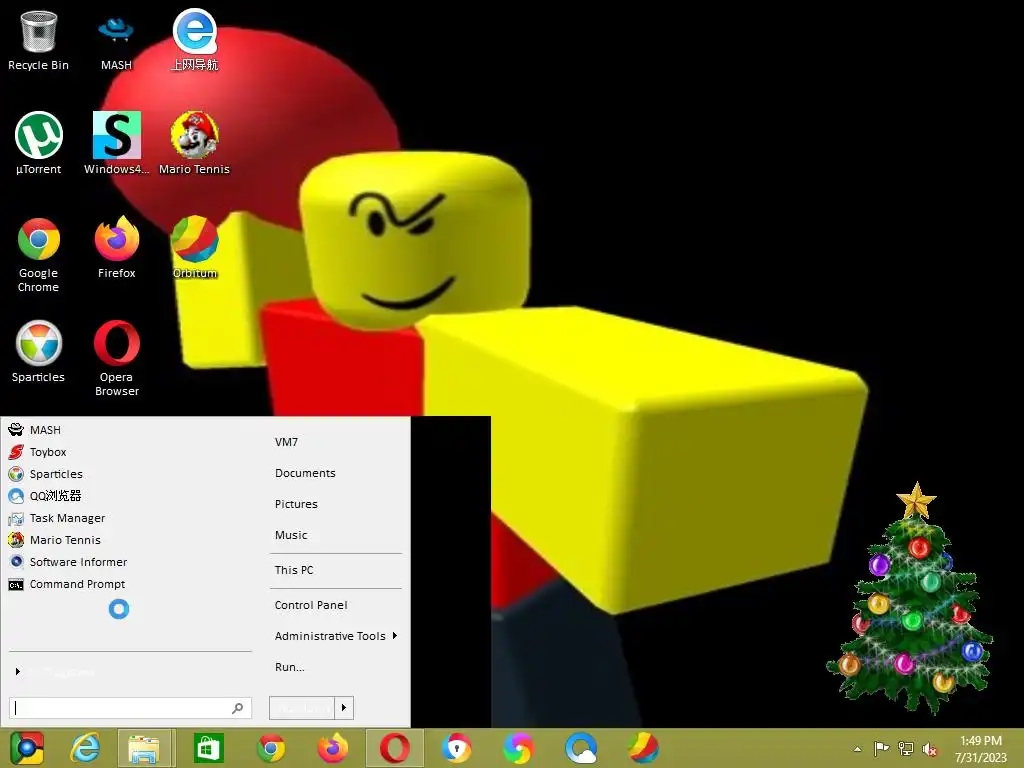Viewport: 1024px width, 768px height.
Task: Focus the Start menu search box
Action: tap(130, 708)
